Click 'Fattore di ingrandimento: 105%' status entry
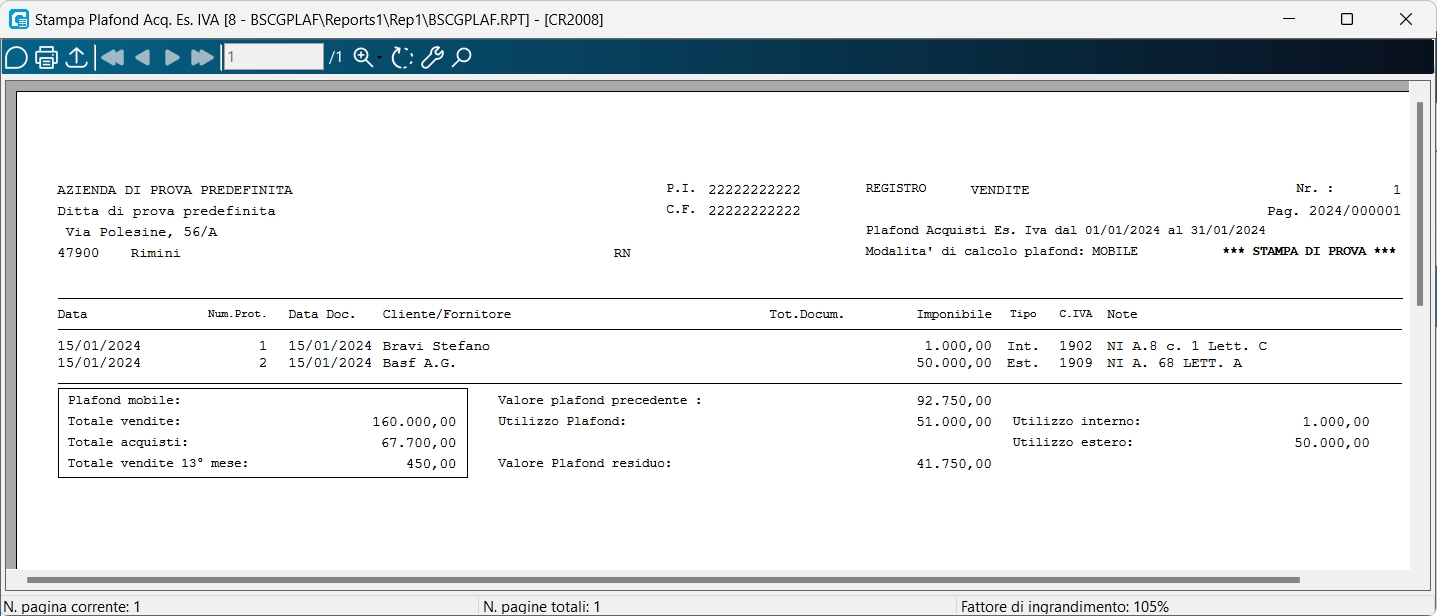 1064,606
